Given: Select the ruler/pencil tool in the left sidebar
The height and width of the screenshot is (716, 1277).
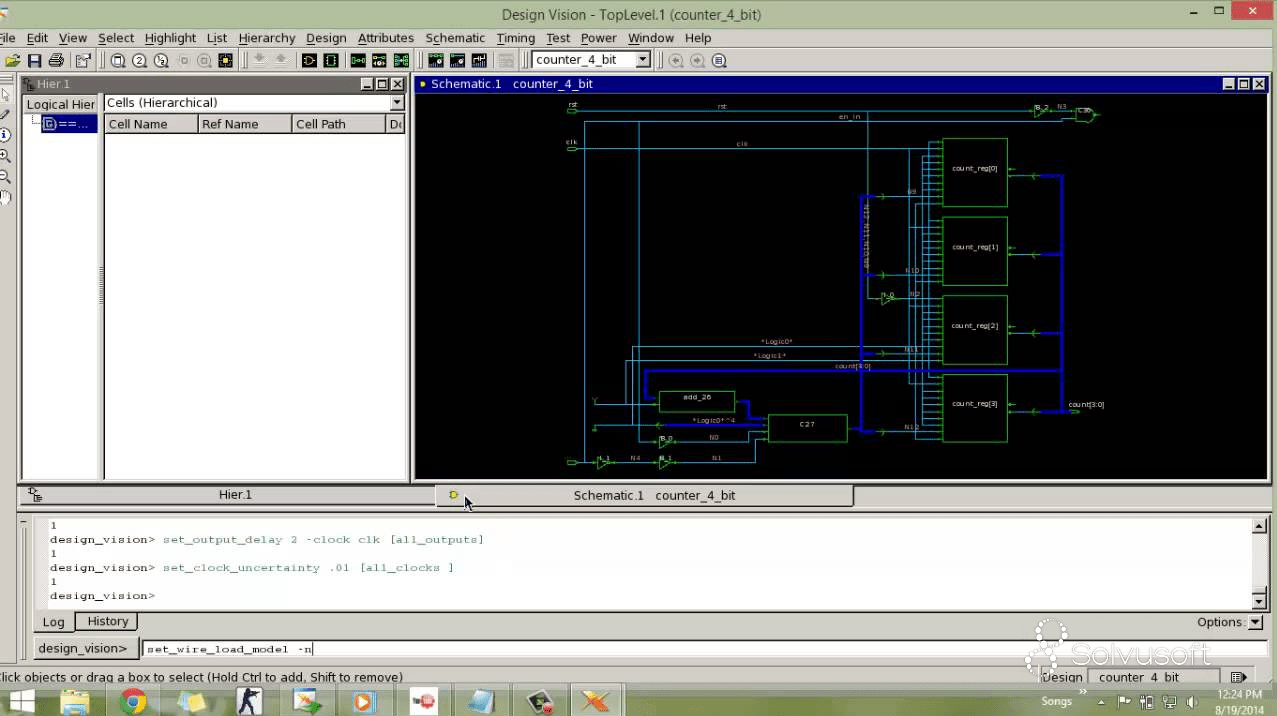Looking at the screenshot, I should (x=5, y=114).
